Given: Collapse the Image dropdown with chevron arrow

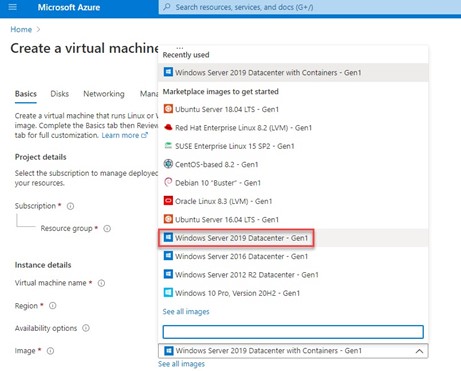Looking at the screenshot, I should (419, 351).
